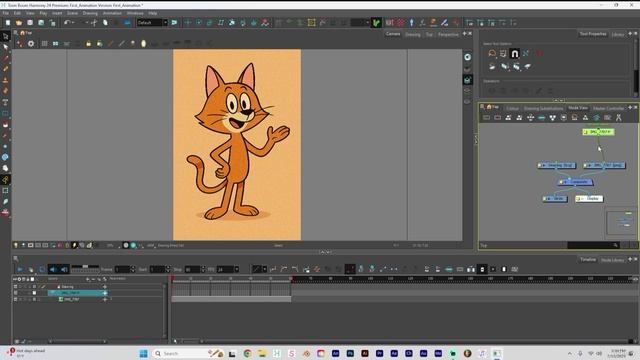This screenshot has height=360, width=640.
Task: Switch to the Perspective view tab
Action: (x=448, y=35)
